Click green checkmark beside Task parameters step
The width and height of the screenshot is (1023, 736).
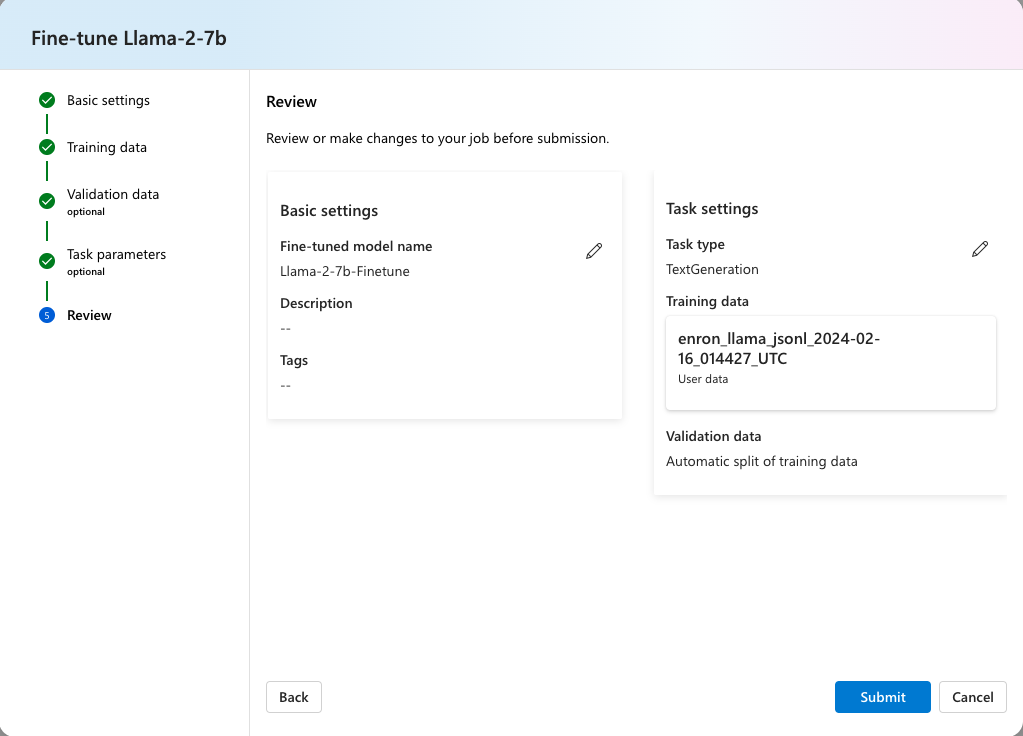[47, 261]
